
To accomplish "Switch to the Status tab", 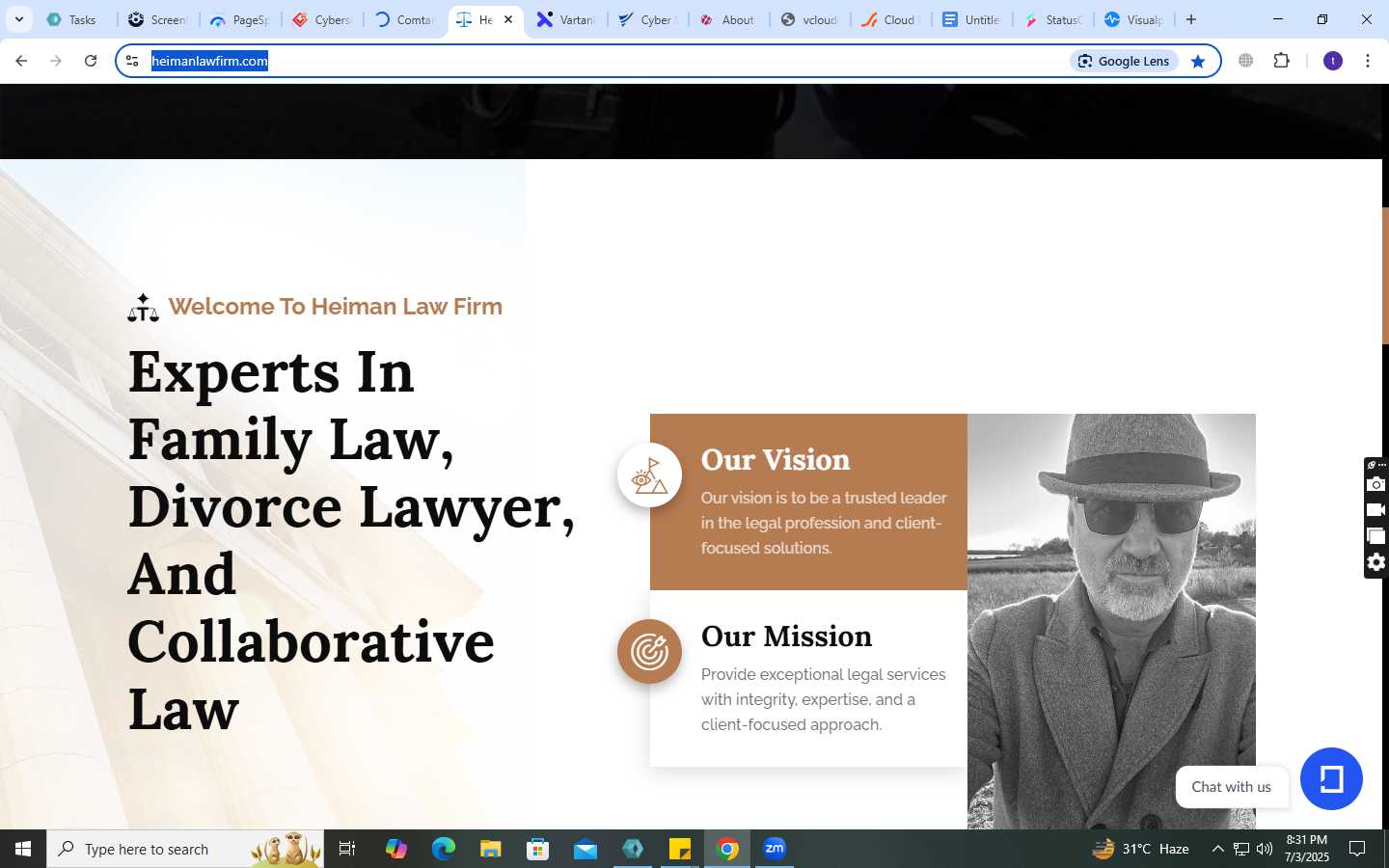I will [1053, 19].
